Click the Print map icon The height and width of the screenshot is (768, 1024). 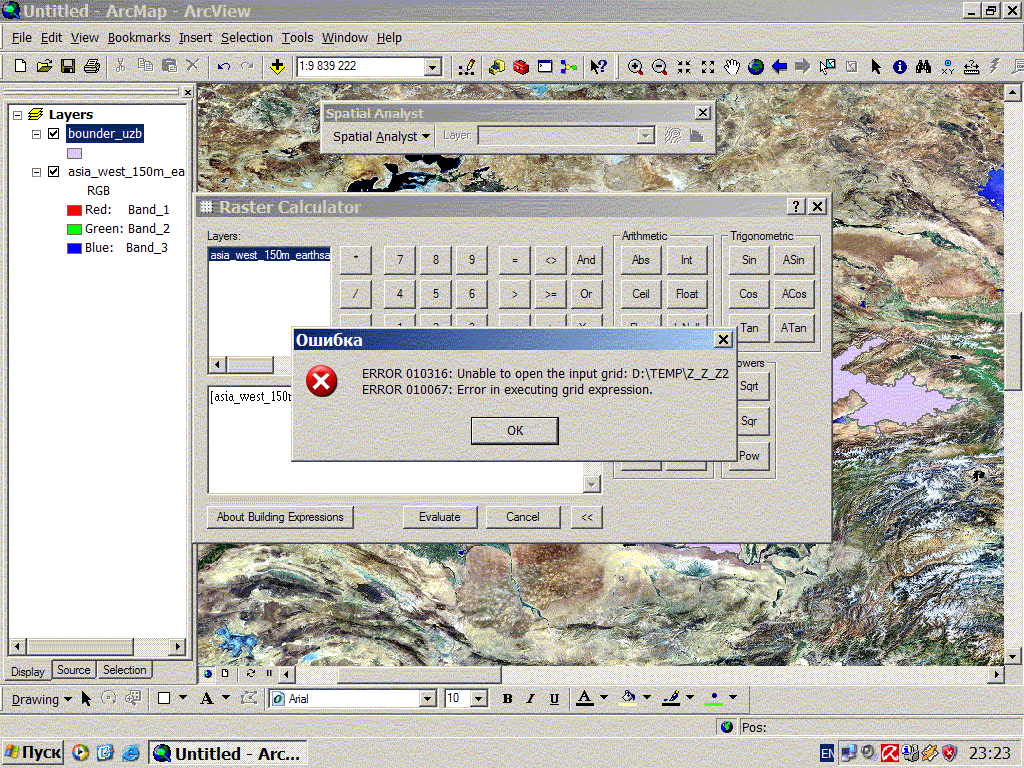[92, 67]
